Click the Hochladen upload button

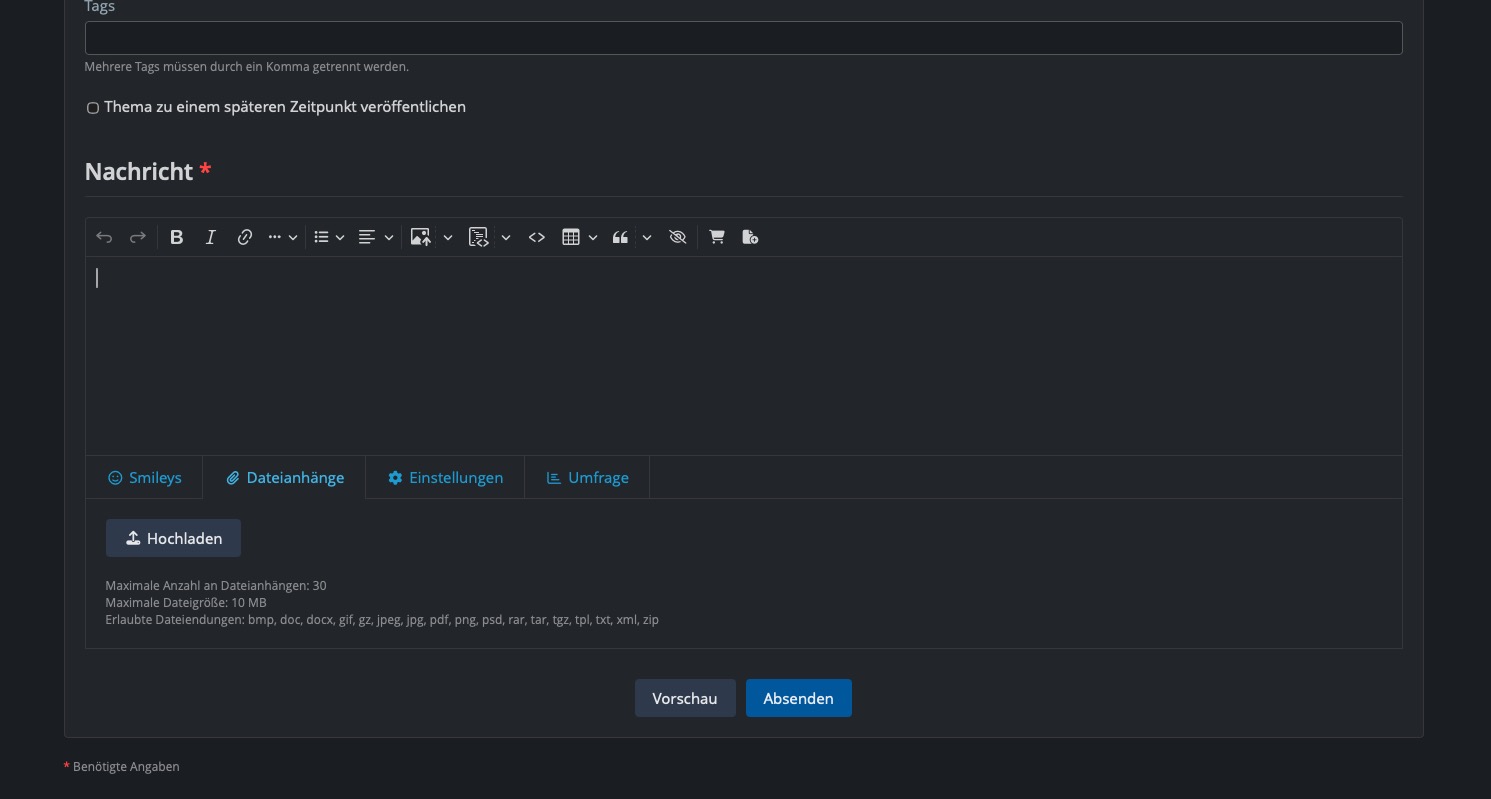tap(173, 538)
